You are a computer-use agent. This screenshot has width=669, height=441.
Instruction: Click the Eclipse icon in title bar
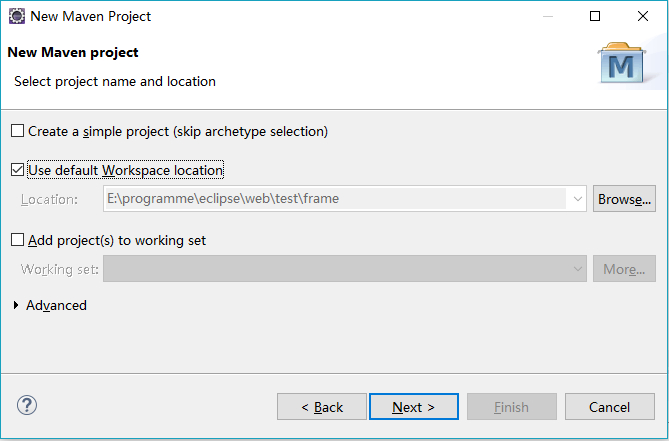(17, 16)
